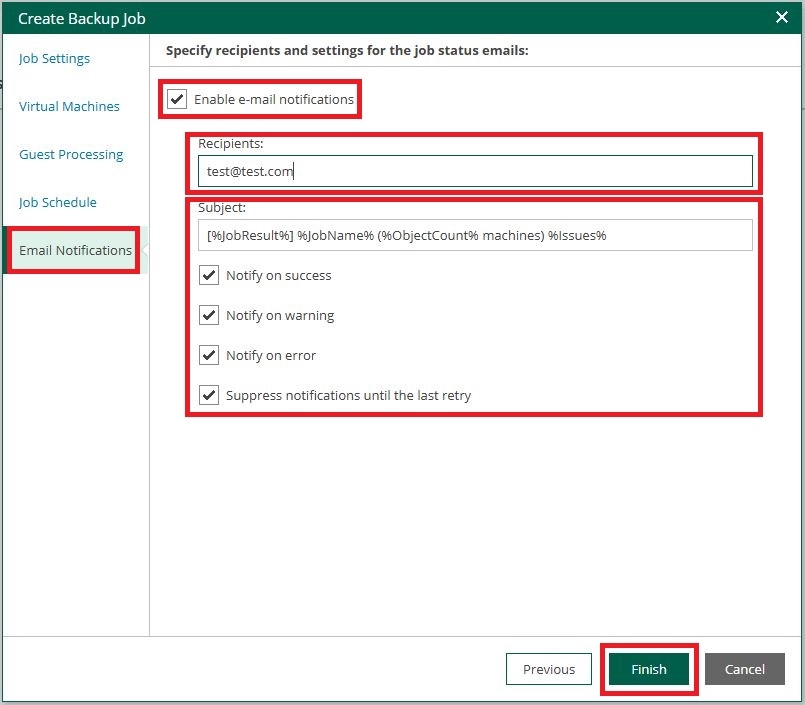This screenshot has width=805, height=705.
Task: Click into the Subject text field
Action: [475, 235]
